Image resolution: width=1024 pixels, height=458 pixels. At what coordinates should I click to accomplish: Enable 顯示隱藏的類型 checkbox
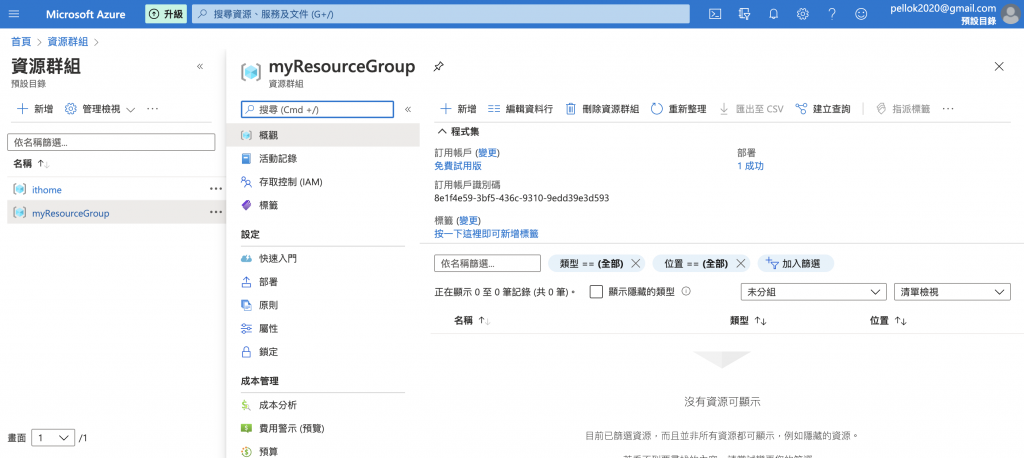click(x=596, y=292)
